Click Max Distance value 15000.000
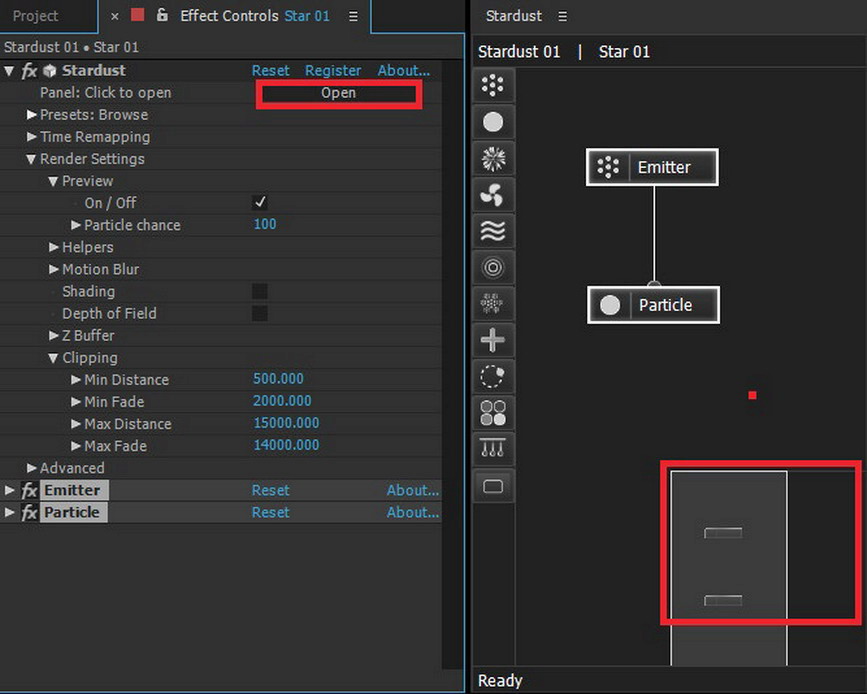This screenshot has width=867, height=694. point(286,423)
